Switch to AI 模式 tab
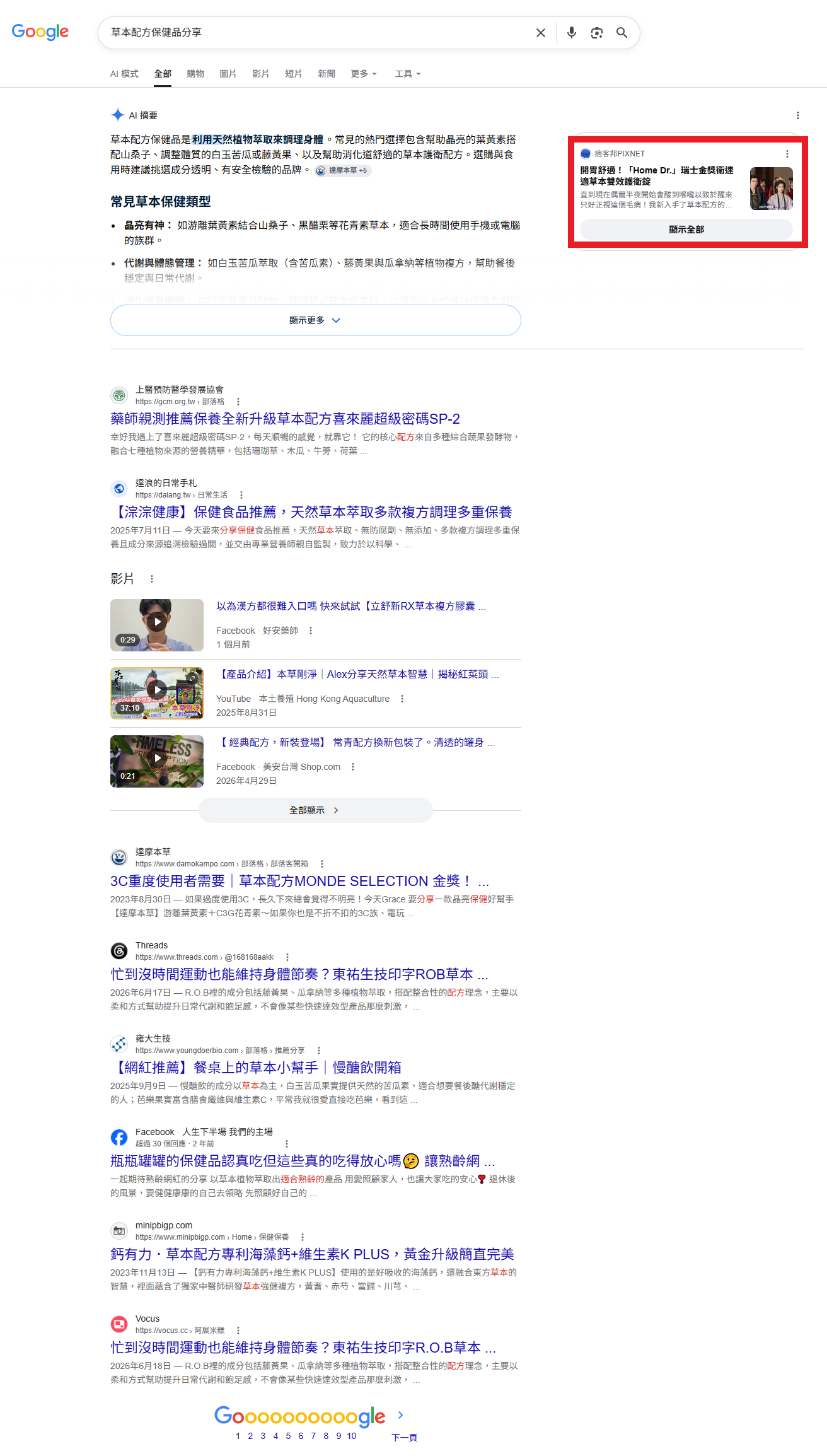 coord(124,74)
